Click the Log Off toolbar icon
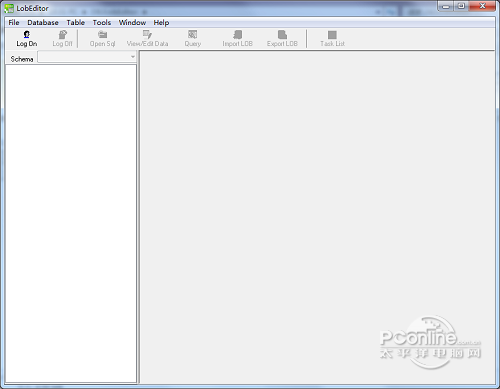 (x=62, y=34)
